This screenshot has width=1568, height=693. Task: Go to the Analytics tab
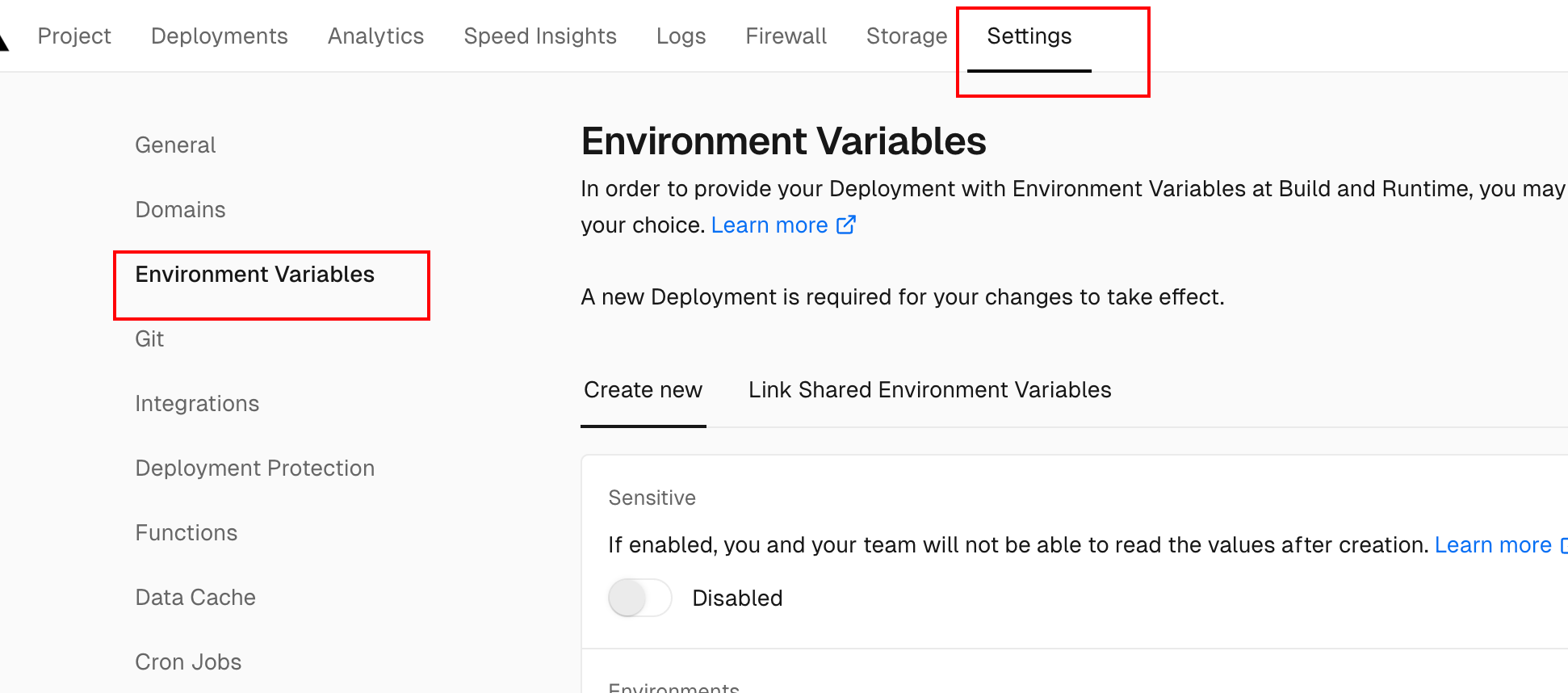[375, 36]
